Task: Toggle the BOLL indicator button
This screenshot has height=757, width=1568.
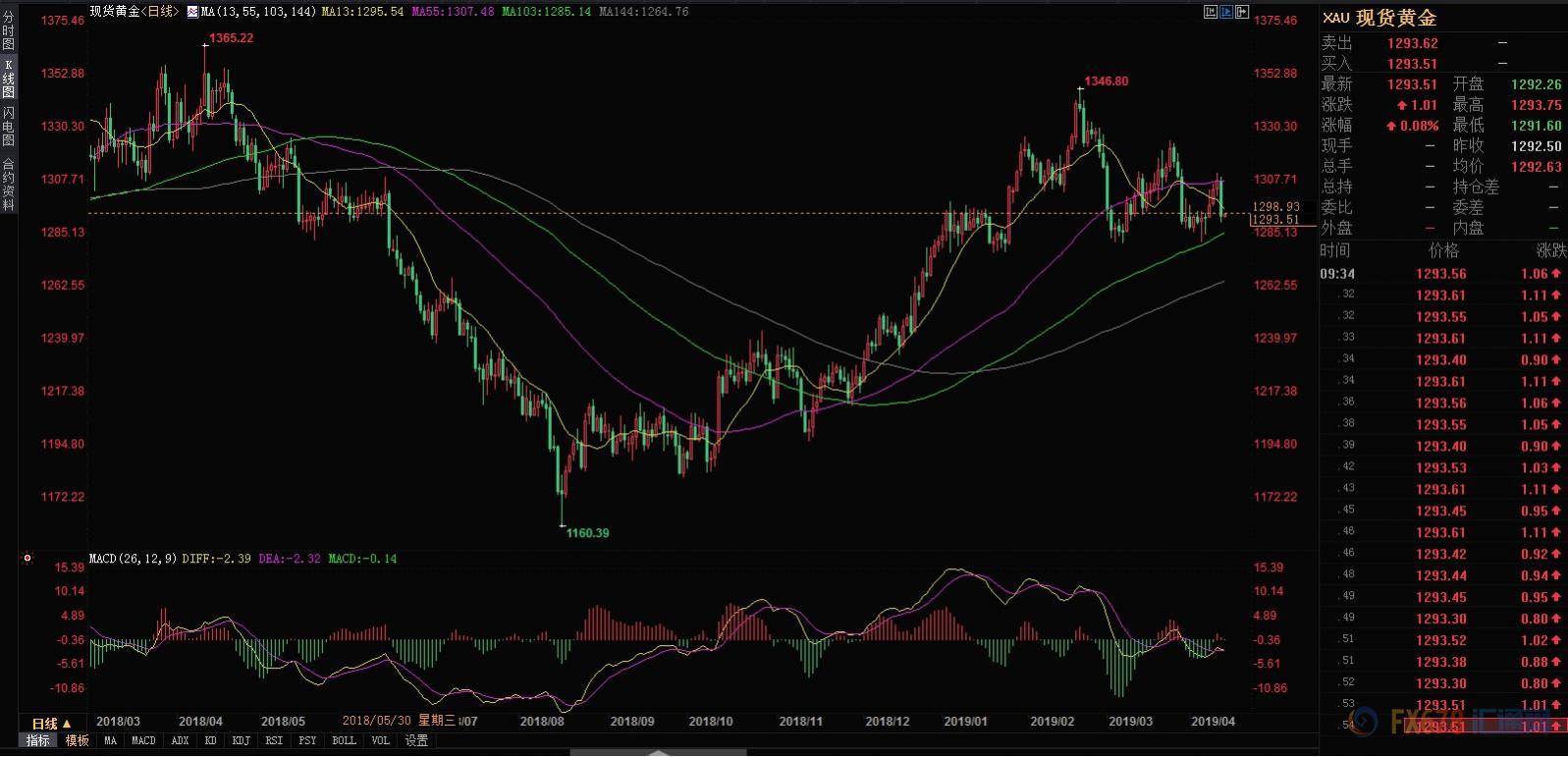Action: pyautogui.click(x=344, y=741)
